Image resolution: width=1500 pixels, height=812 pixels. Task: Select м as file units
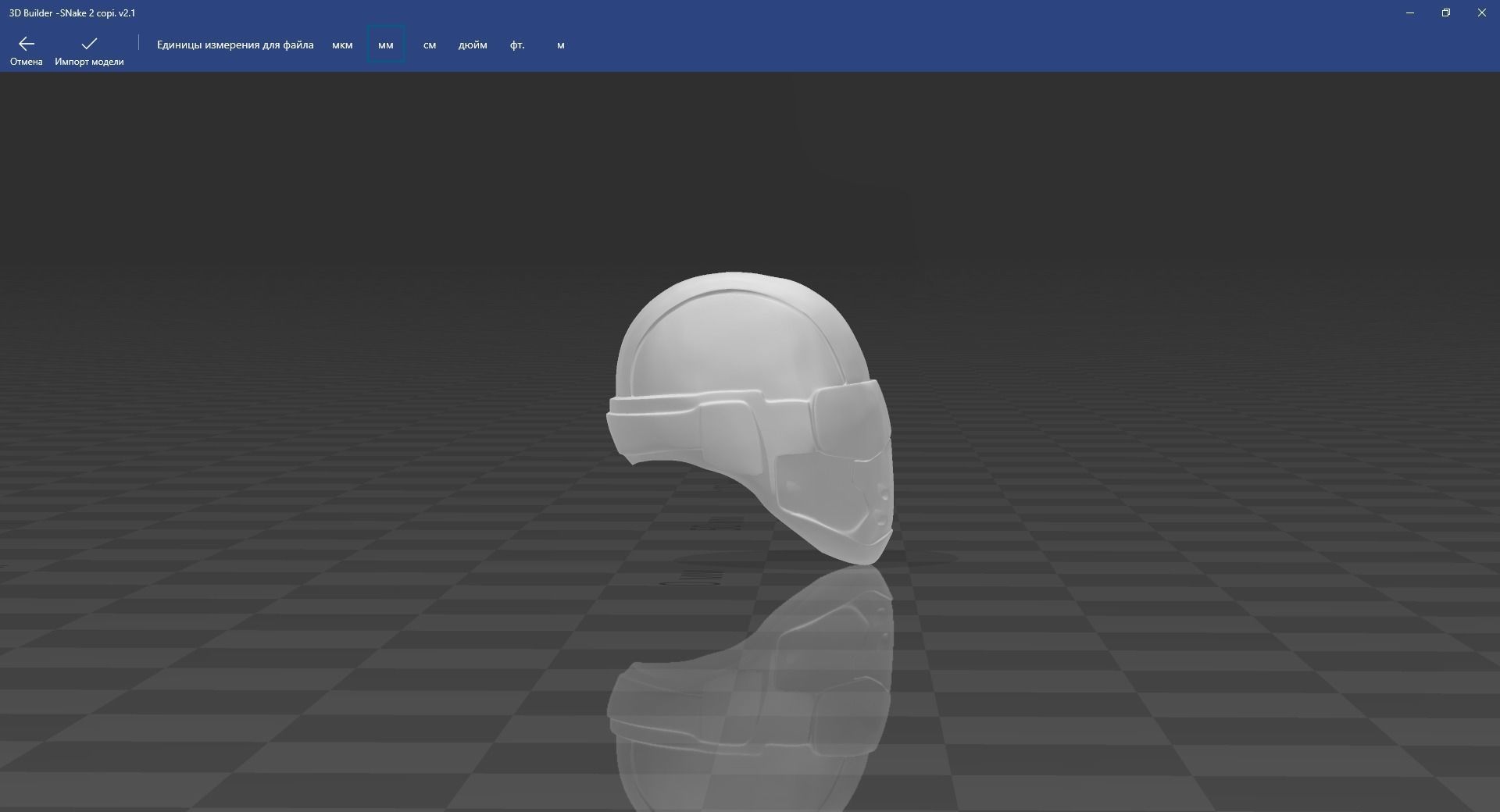coord(561,45)
